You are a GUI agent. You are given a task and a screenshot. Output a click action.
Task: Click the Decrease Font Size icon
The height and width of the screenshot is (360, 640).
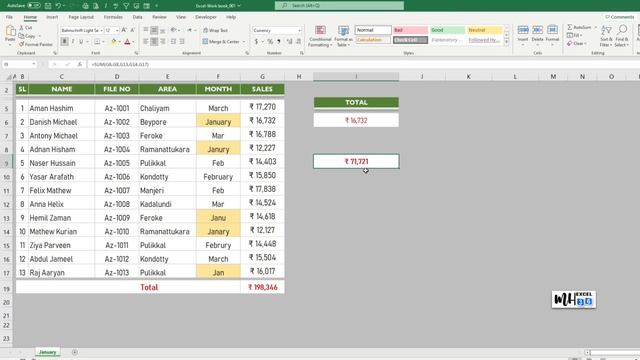132,30
